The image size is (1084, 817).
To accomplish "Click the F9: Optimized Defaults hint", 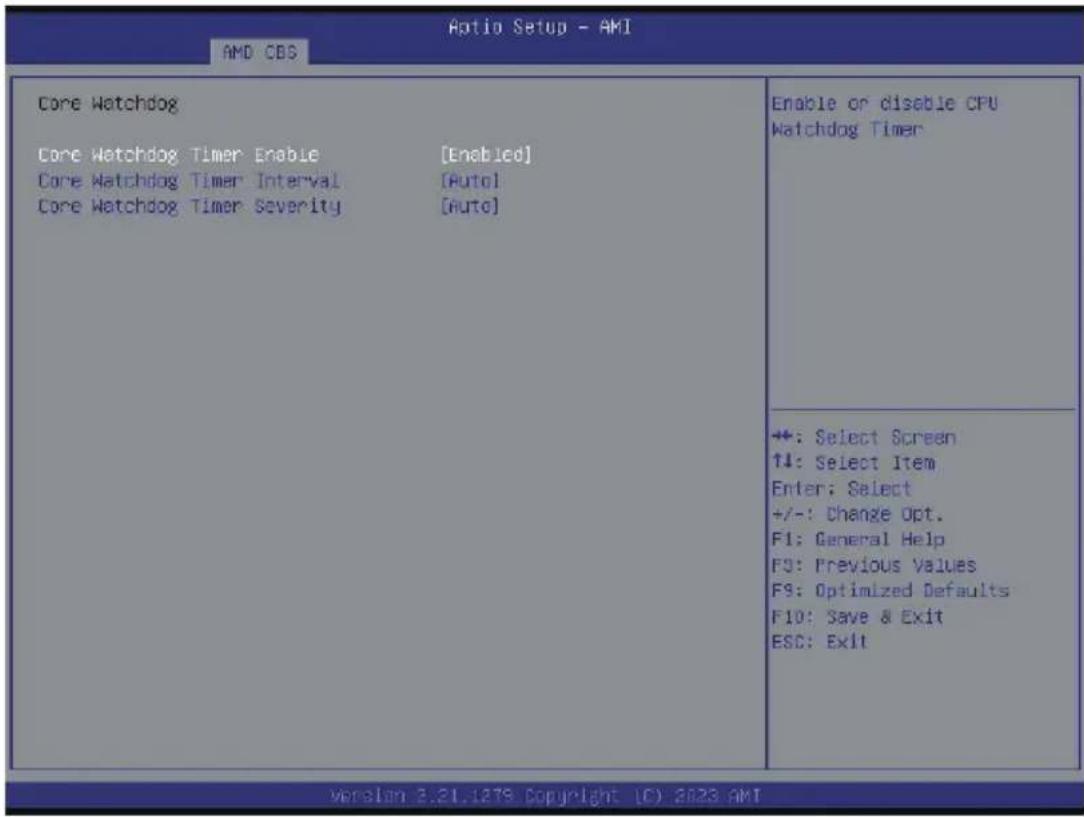I will 890,591.
